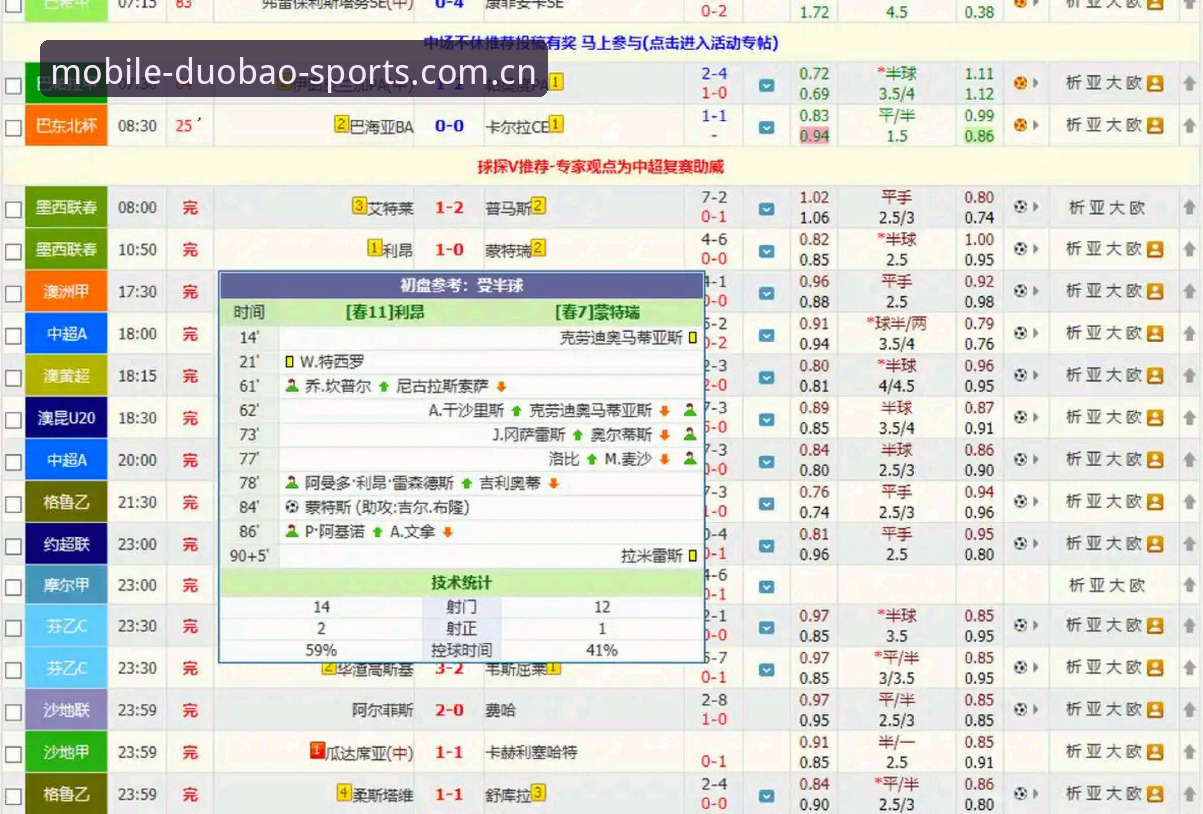Open orange expert icon in 中超A 20:00 row
This screenshot has width=1203, height=814.
coord(1156,459)
